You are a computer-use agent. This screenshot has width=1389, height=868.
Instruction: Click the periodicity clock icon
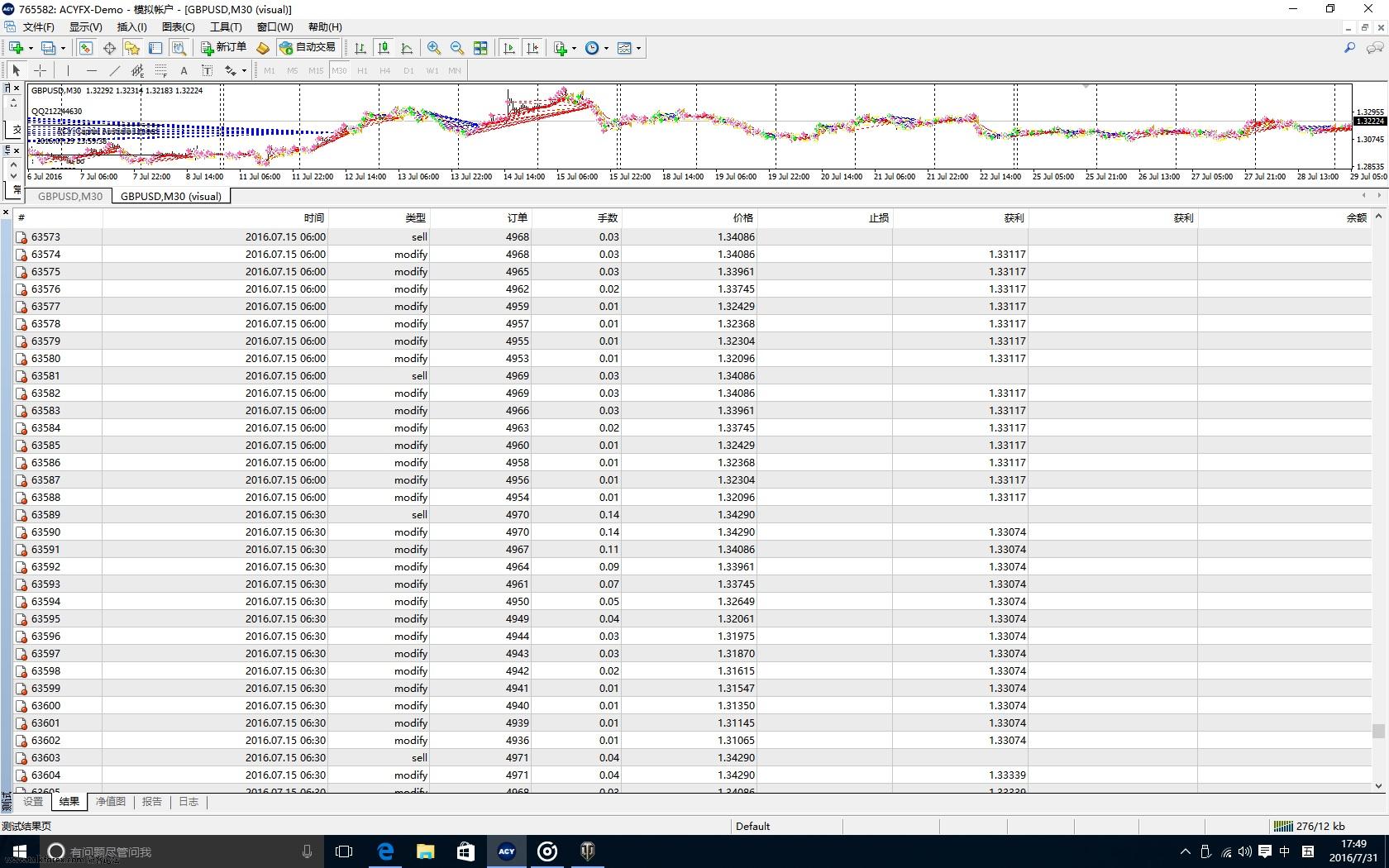(592, 48)
